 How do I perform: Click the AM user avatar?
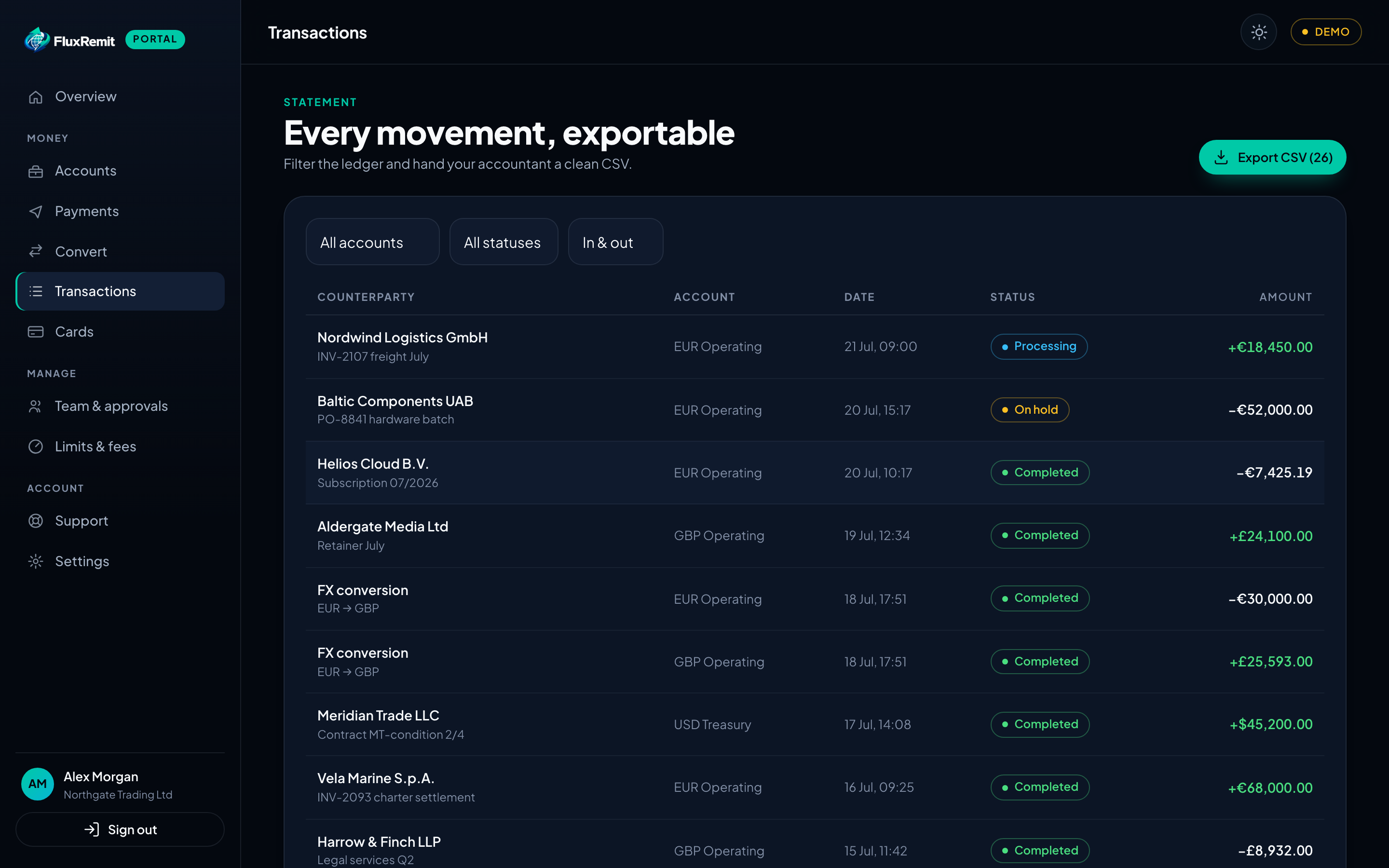37,784
